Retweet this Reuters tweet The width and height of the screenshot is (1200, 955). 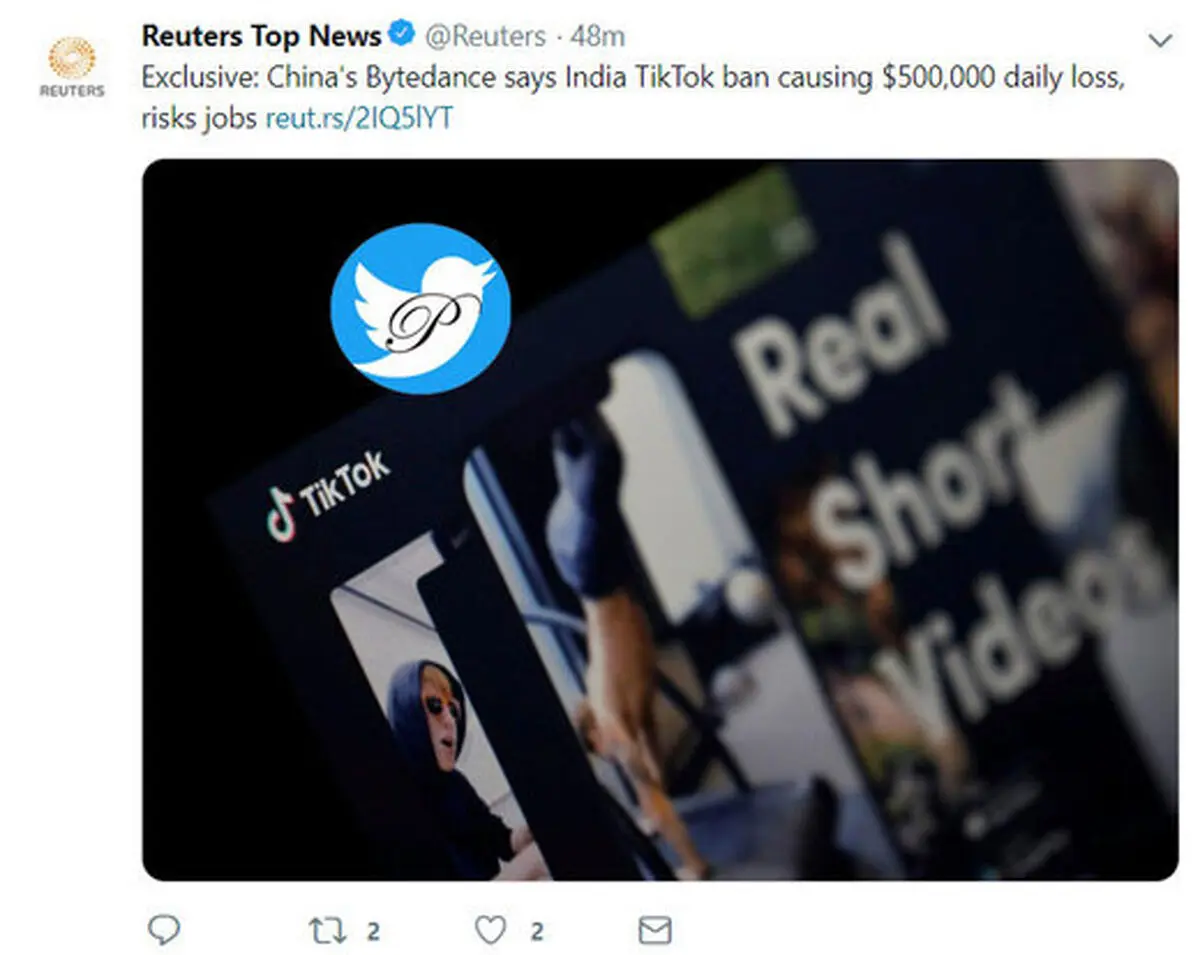pyautogui.click(x=326, y=931)
